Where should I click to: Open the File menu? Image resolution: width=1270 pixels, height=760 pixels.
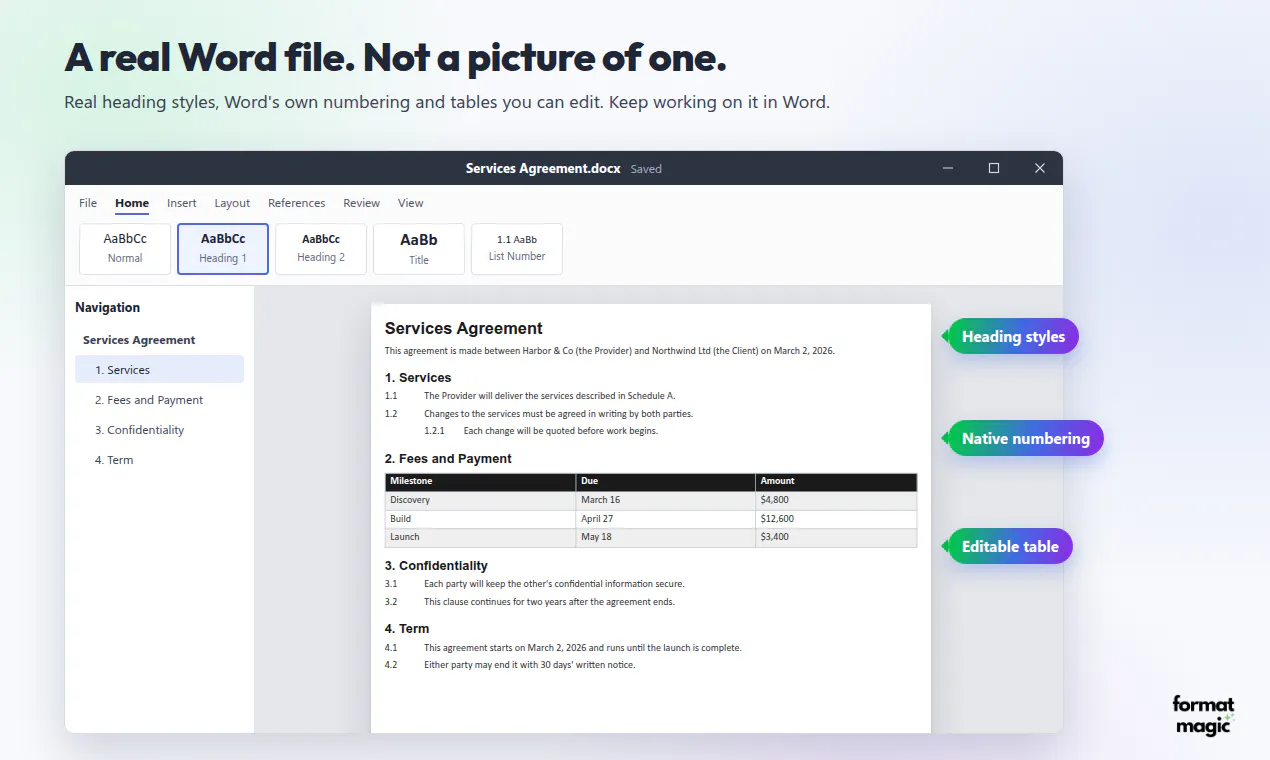[88, 203]
